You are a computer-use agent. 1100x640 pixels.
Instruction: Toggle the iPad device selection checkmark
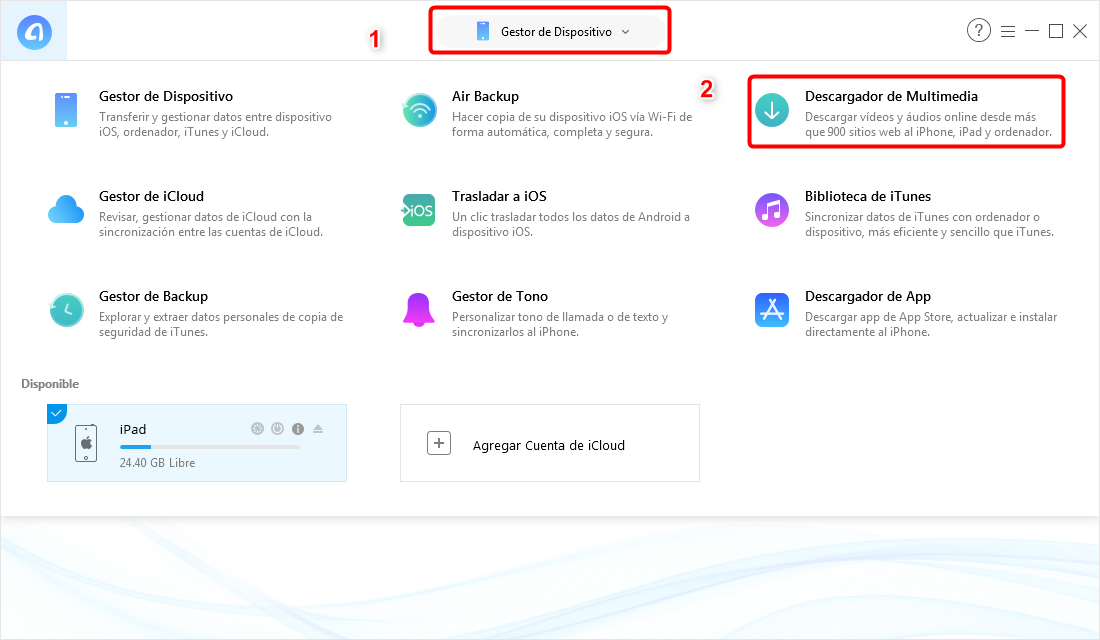pos(56,413)
